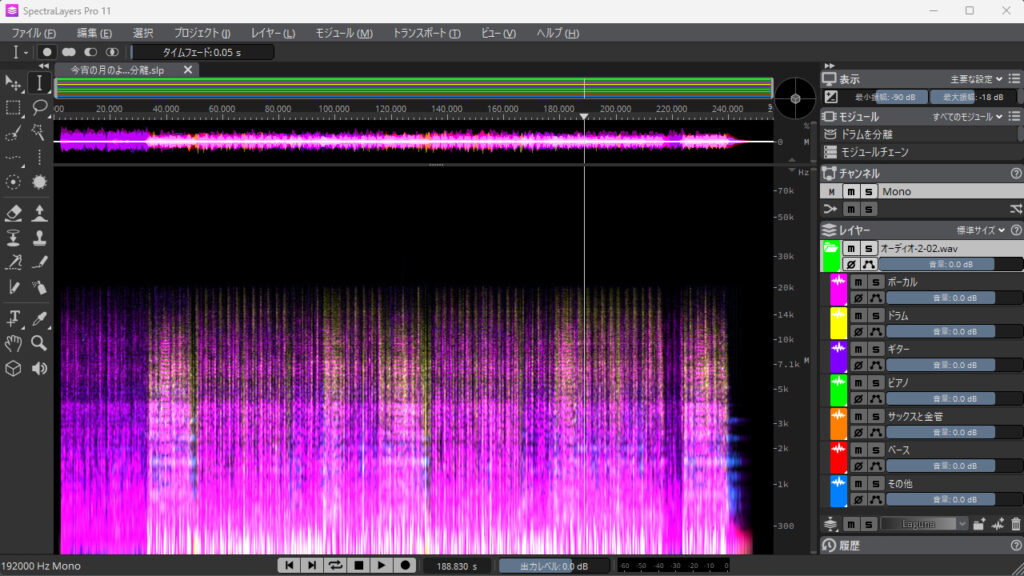Open the レイヤー(L) menu

[x=273, y=33]
